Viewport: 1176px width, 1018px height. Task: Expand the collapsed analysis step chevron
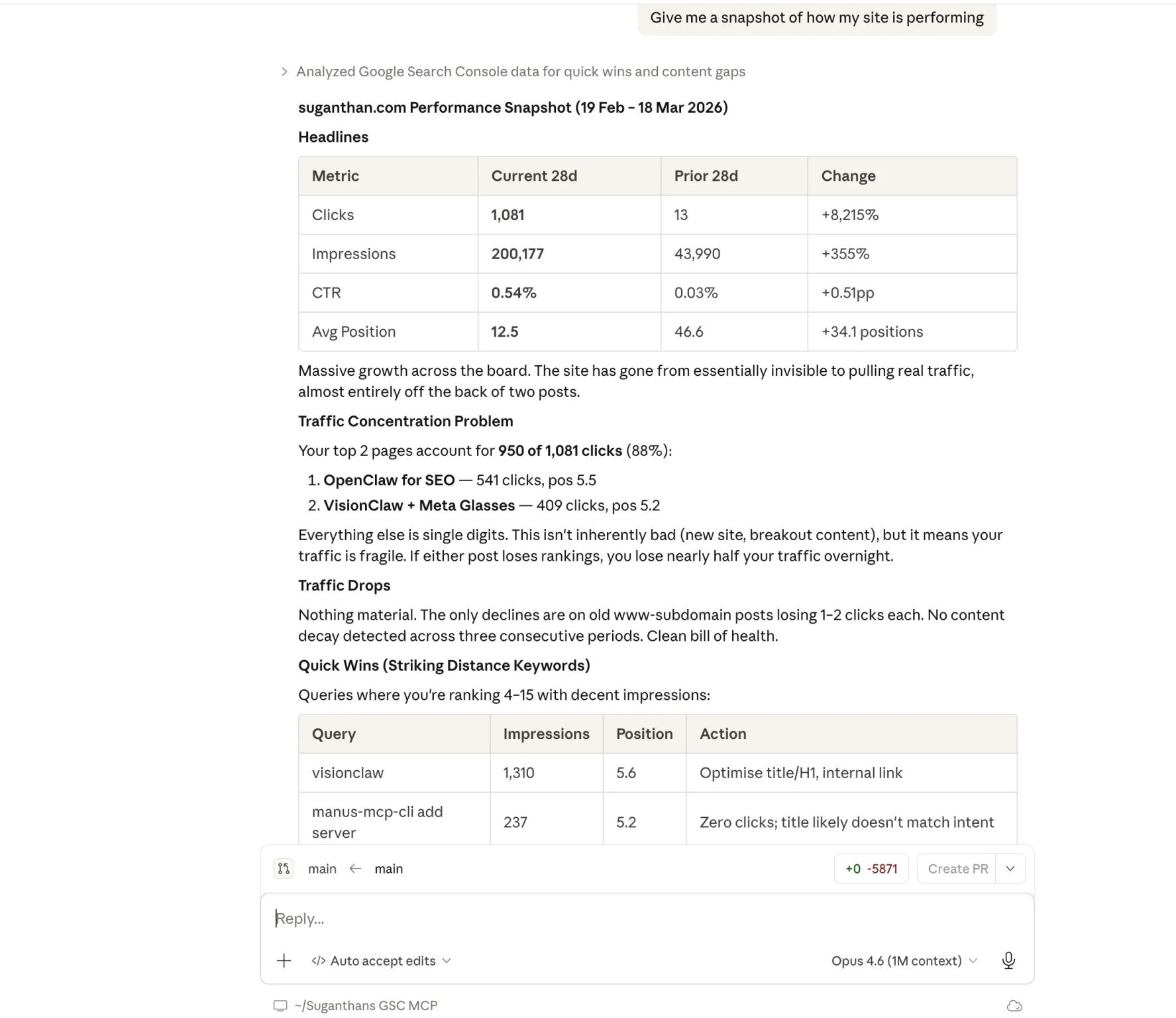pos(284,72)
